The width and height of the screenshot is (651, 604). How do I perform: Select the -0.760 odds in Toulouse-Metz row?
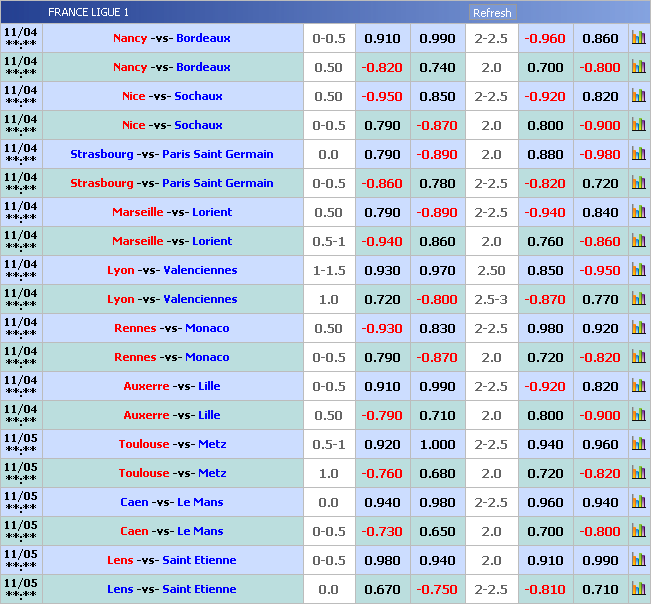382,473
